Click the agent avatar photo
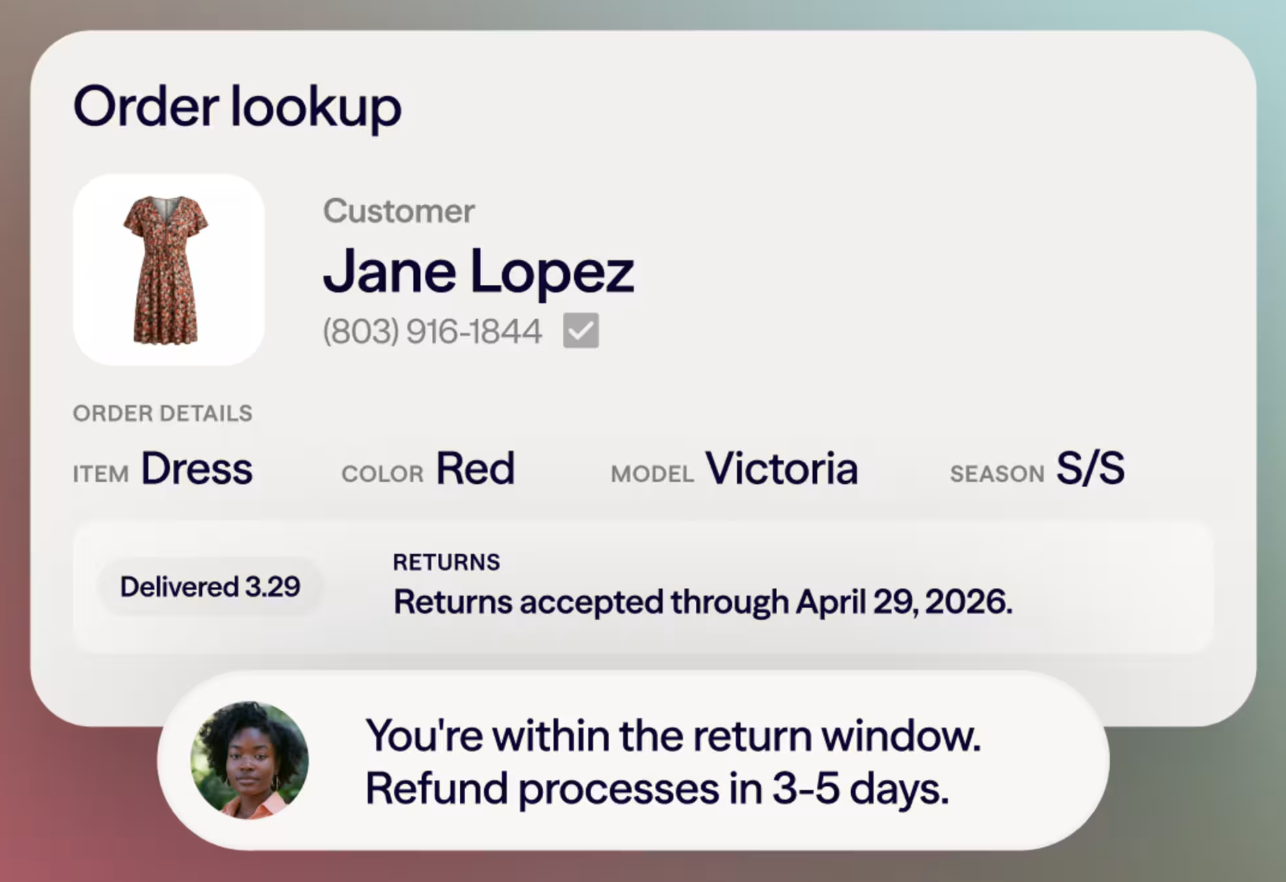This screenshot has width=1286, height=882. click(x=250, y=760)
